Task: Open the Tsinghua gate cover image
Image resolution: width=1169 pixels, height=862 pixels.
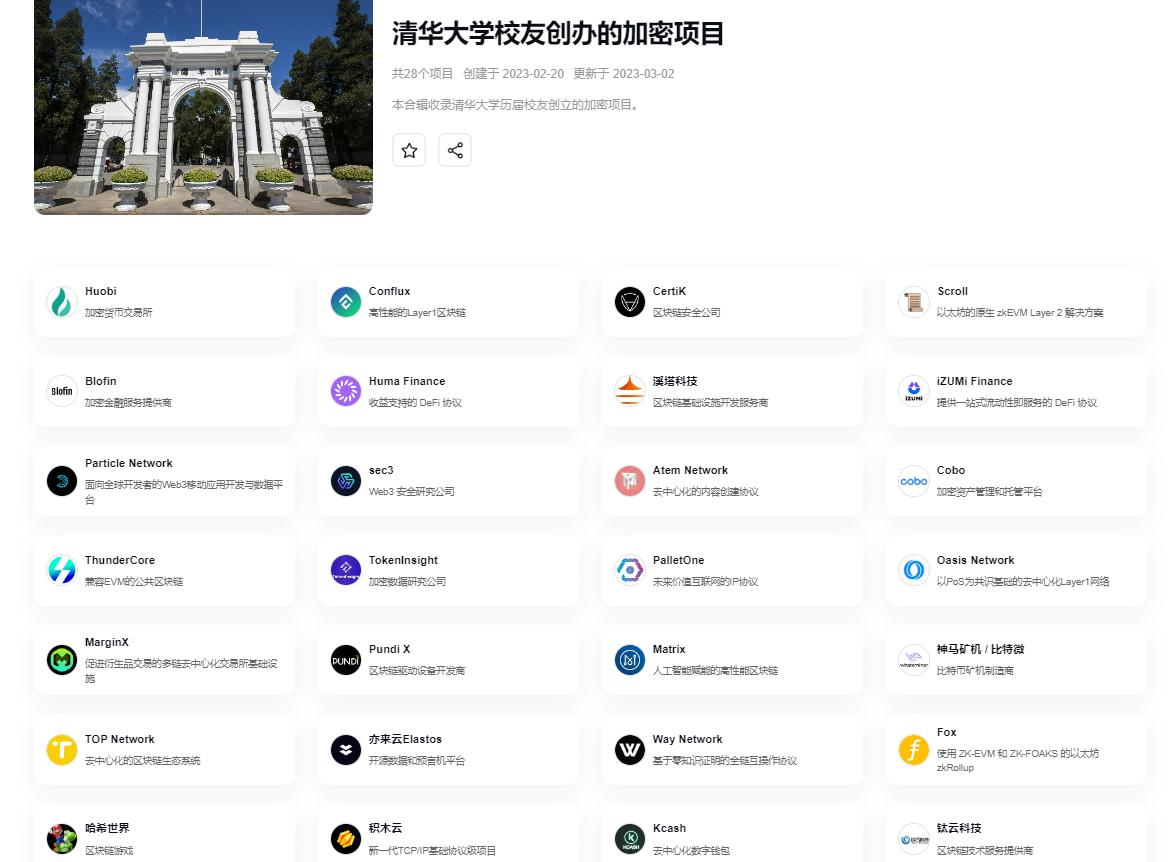Action: (203, 106)
